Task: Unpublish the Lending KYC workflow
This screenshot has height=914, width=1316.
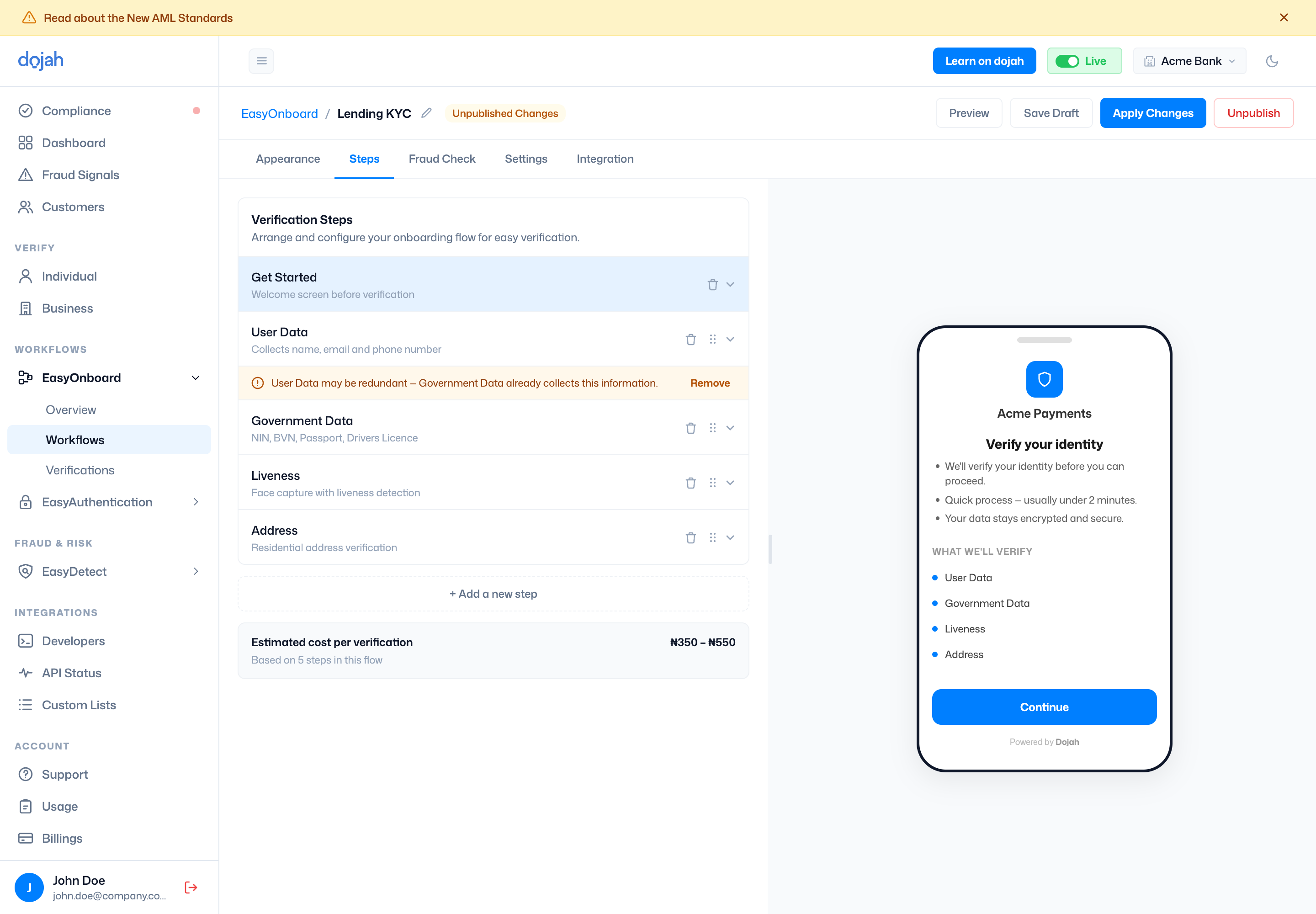Action: click(1252, 113)
